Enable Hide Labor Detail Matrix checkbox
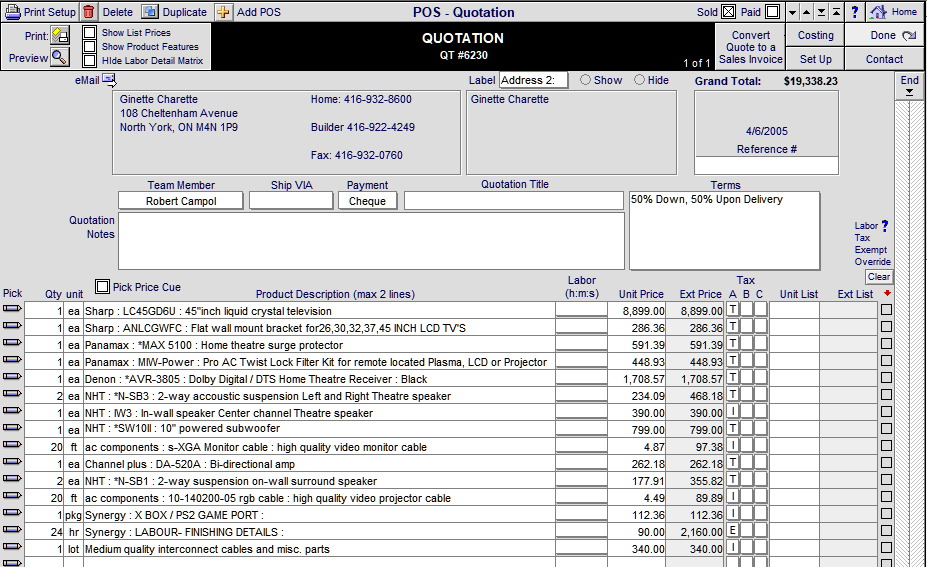This screenshot has width=927, height=567. pos(89,60)
